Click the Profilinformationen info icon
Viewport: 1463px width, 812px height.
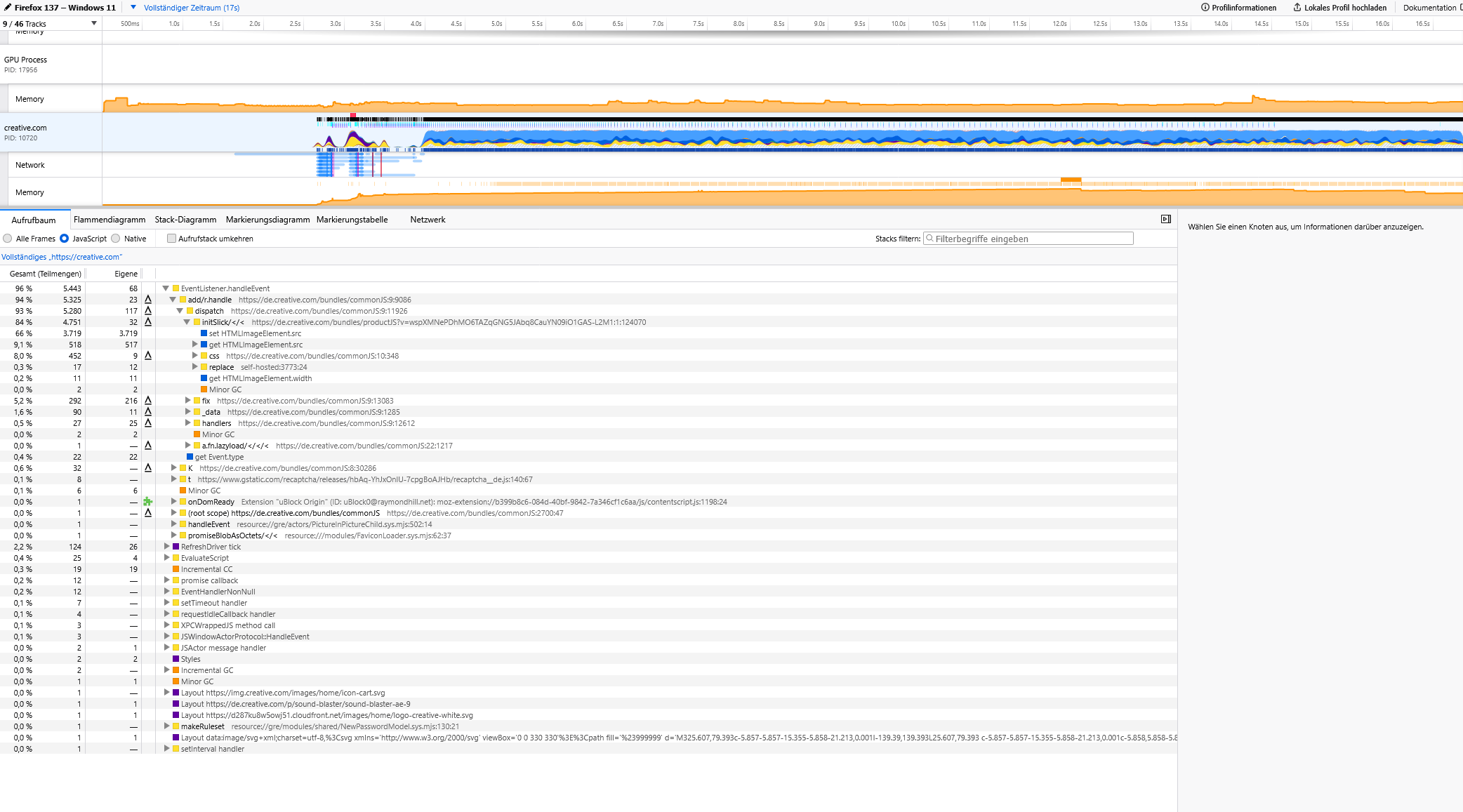click(x=1205, y=8)
